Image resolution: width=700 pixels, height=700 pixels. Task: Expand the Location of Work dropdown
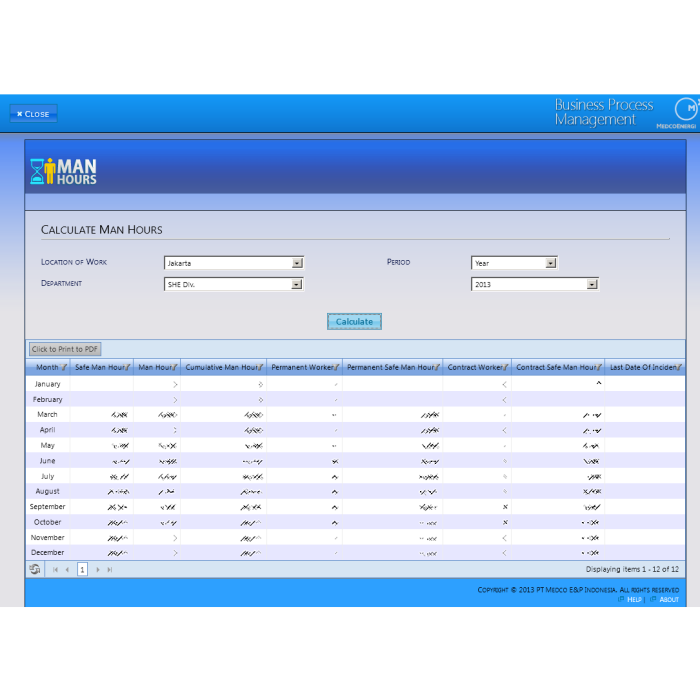coord(297,263)
